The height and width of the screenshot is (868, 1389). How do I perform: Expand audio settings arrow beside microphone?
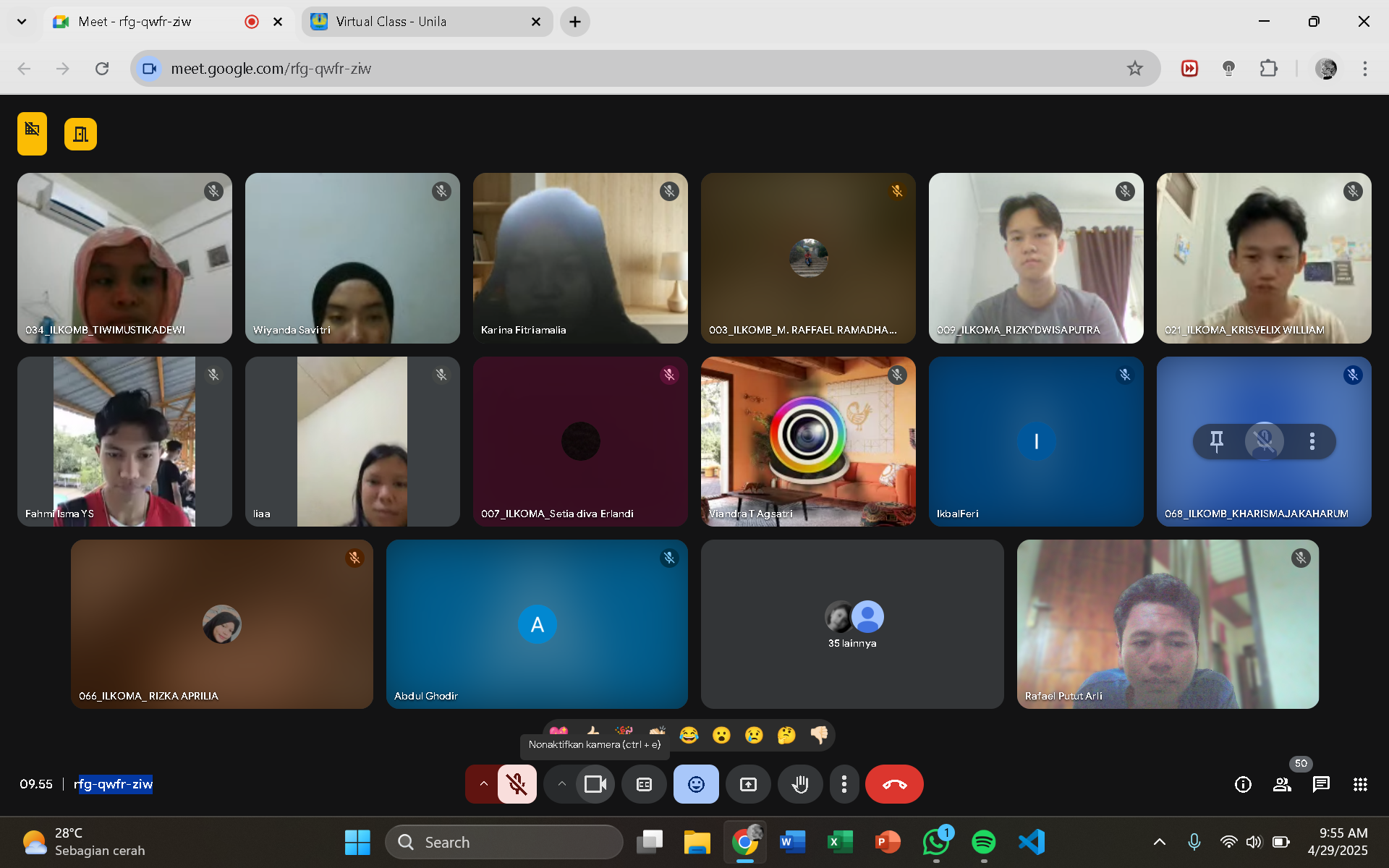pyautogui.click(x=483, y=784)
